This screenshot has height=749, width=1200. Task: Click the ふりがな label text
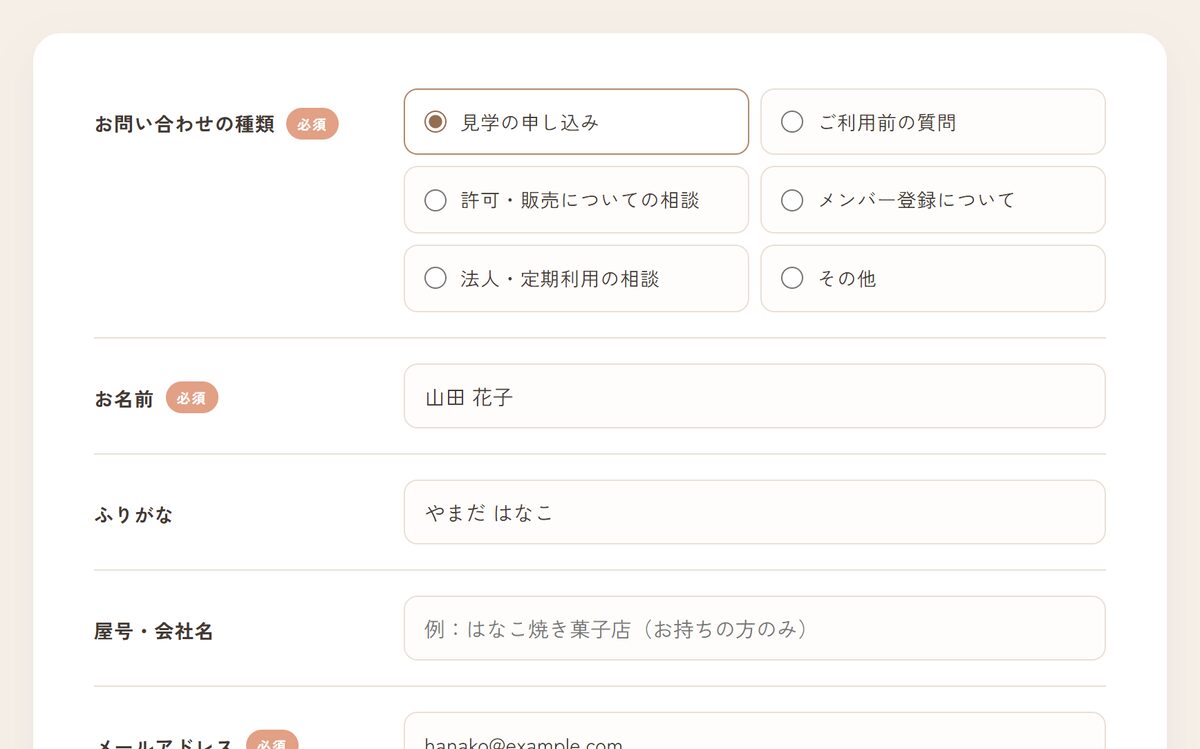134,515
